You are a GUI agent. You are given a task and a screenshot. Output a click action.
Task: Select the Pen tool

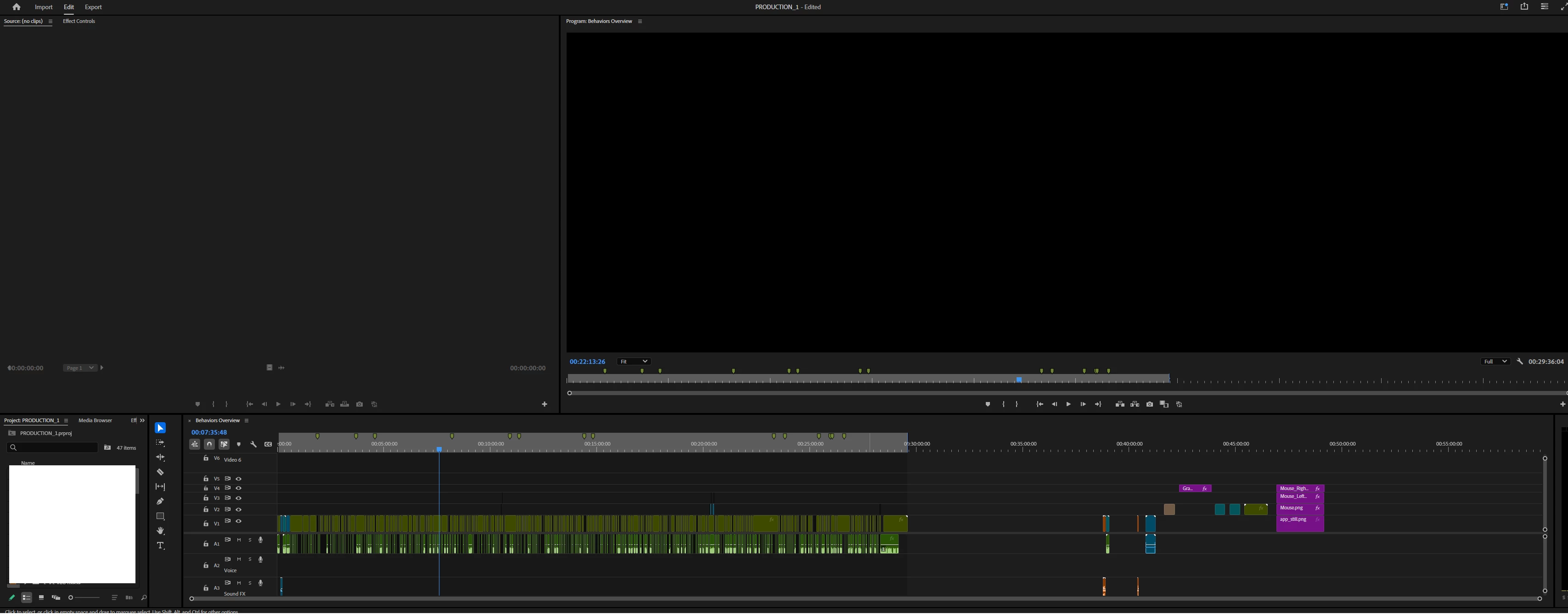160,502
